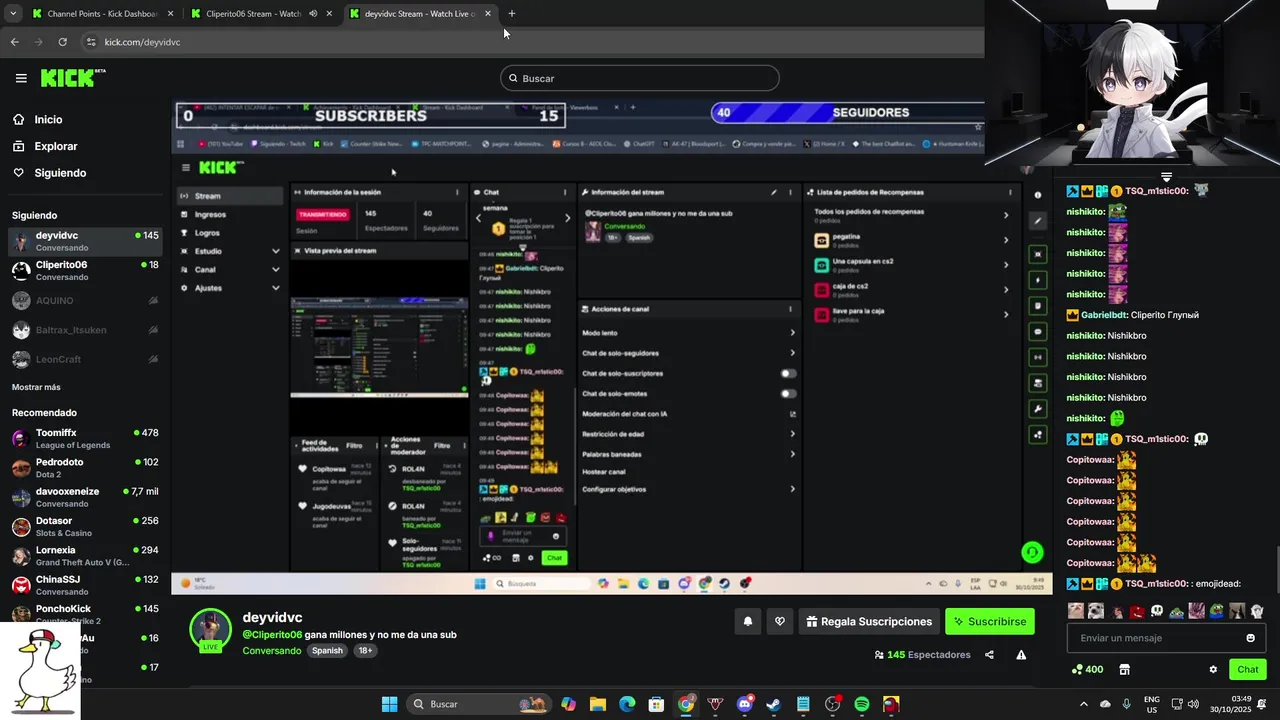View site information for kick.com
The width and height of the screenshot is (1280, 720).
[91, 42]
